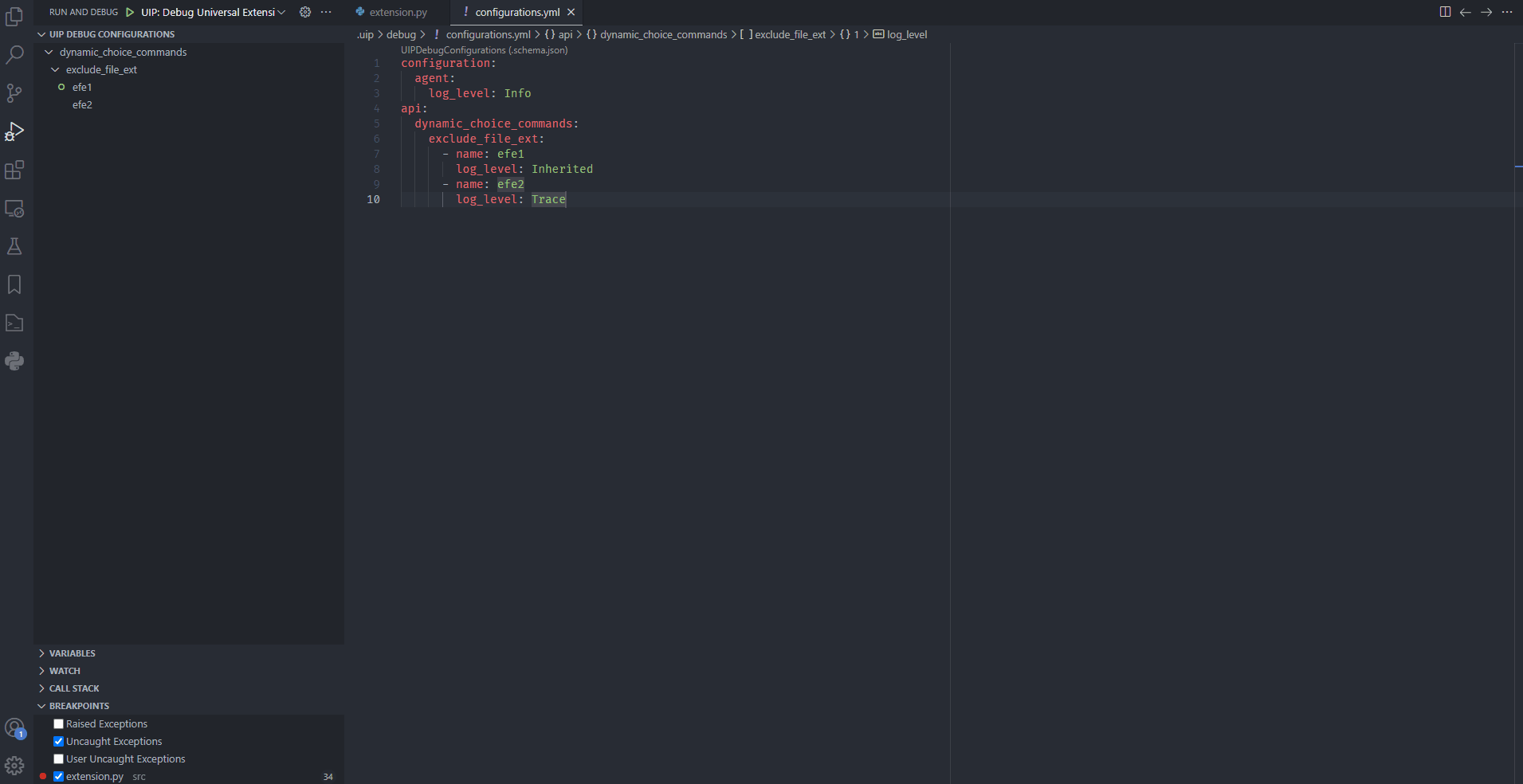Screen dimensions: 1523x784
Task: Open the Testing flask icon
Action: point(14,246)
